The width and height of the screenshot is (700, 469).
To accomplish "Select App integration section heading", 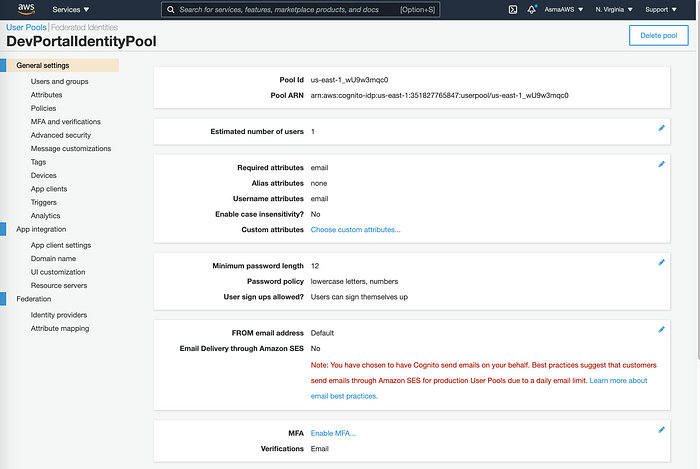I will (41, 229).
